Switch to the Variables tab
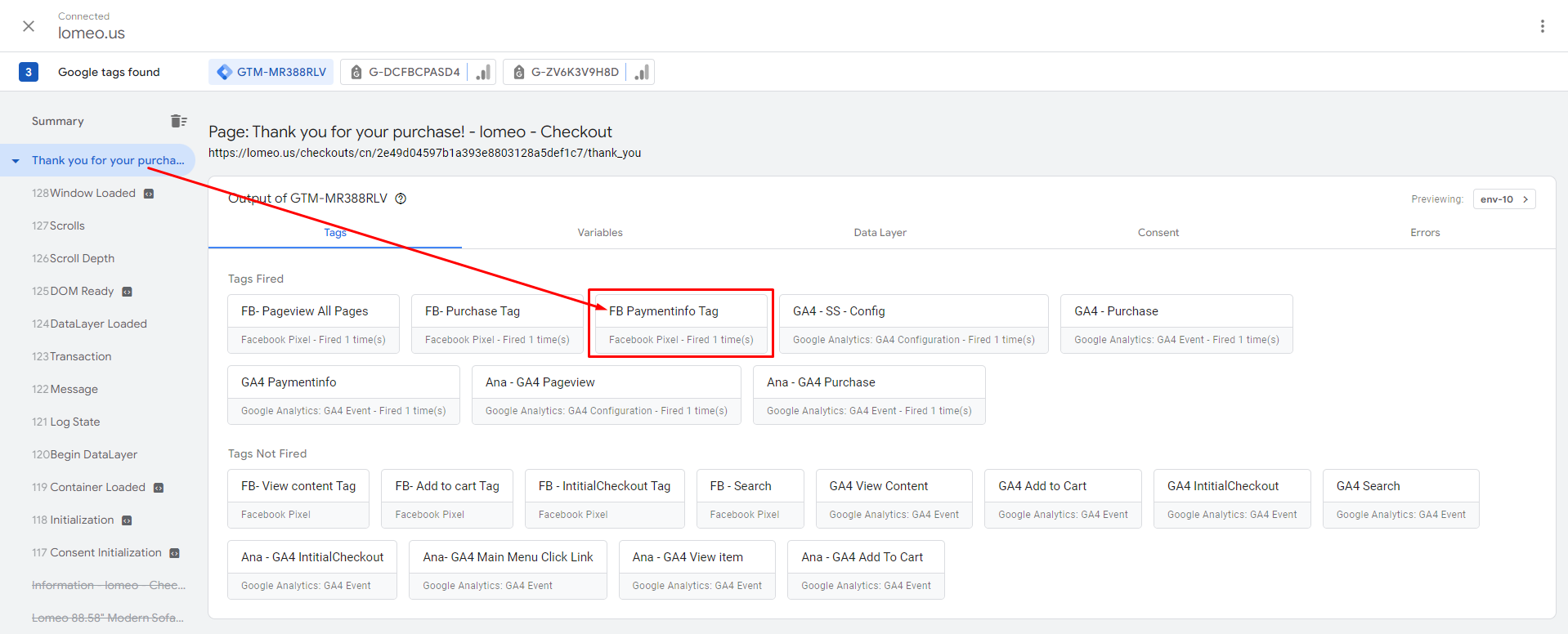The image size is (1568, 634). point(599,233)
